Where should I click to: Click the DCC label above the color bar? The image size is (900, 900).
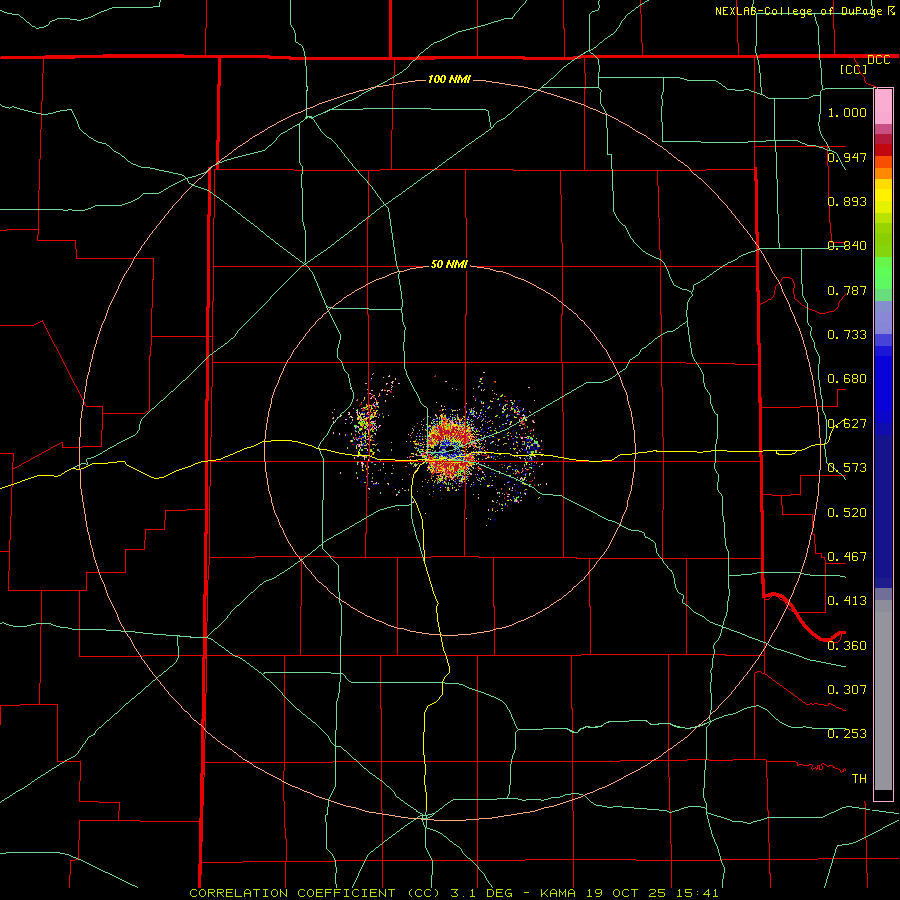[878, 60]
